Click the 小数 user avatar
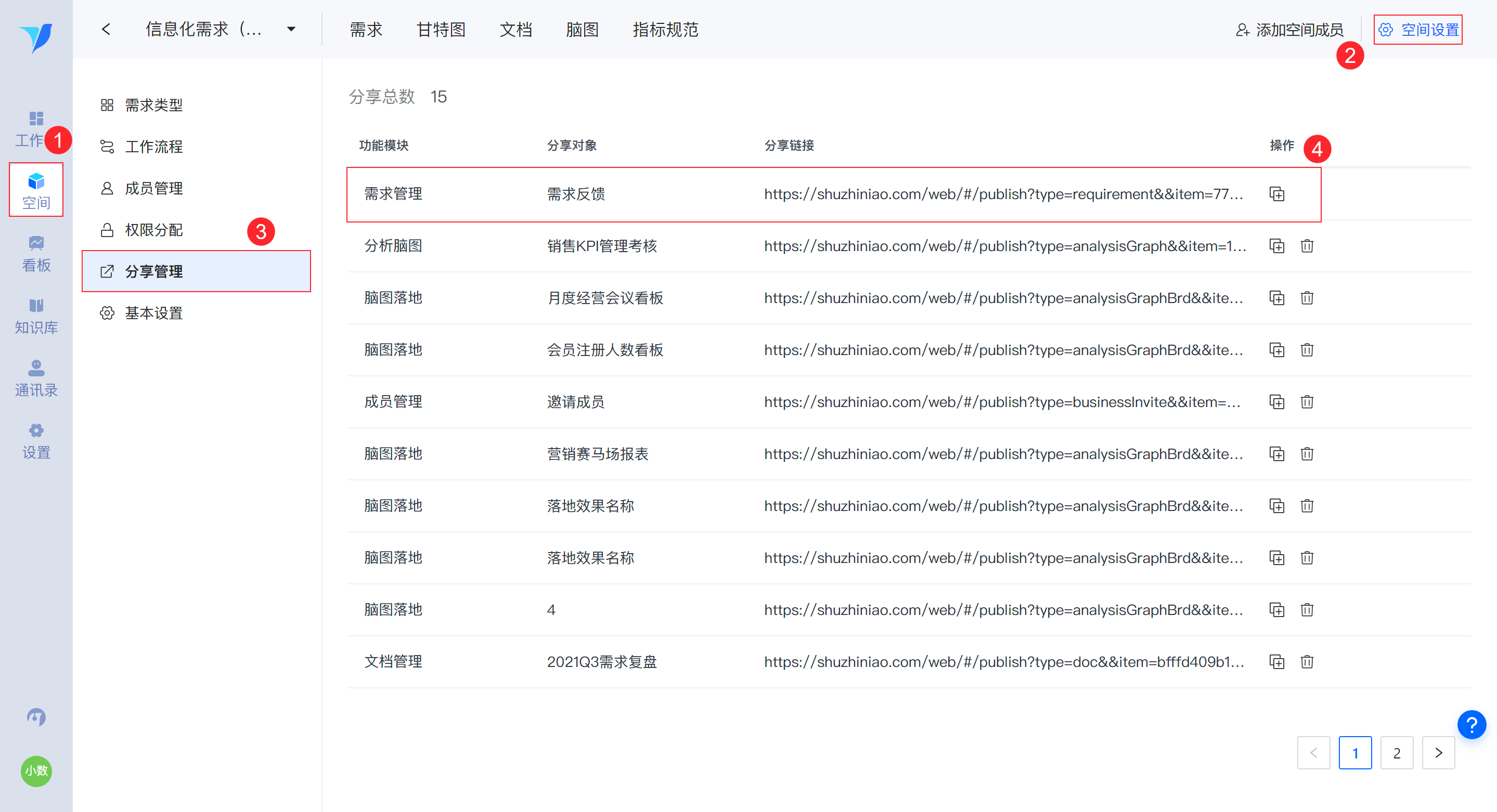Image resolution: width=1497 pixels, height=812 pixels. click(36, 770)
